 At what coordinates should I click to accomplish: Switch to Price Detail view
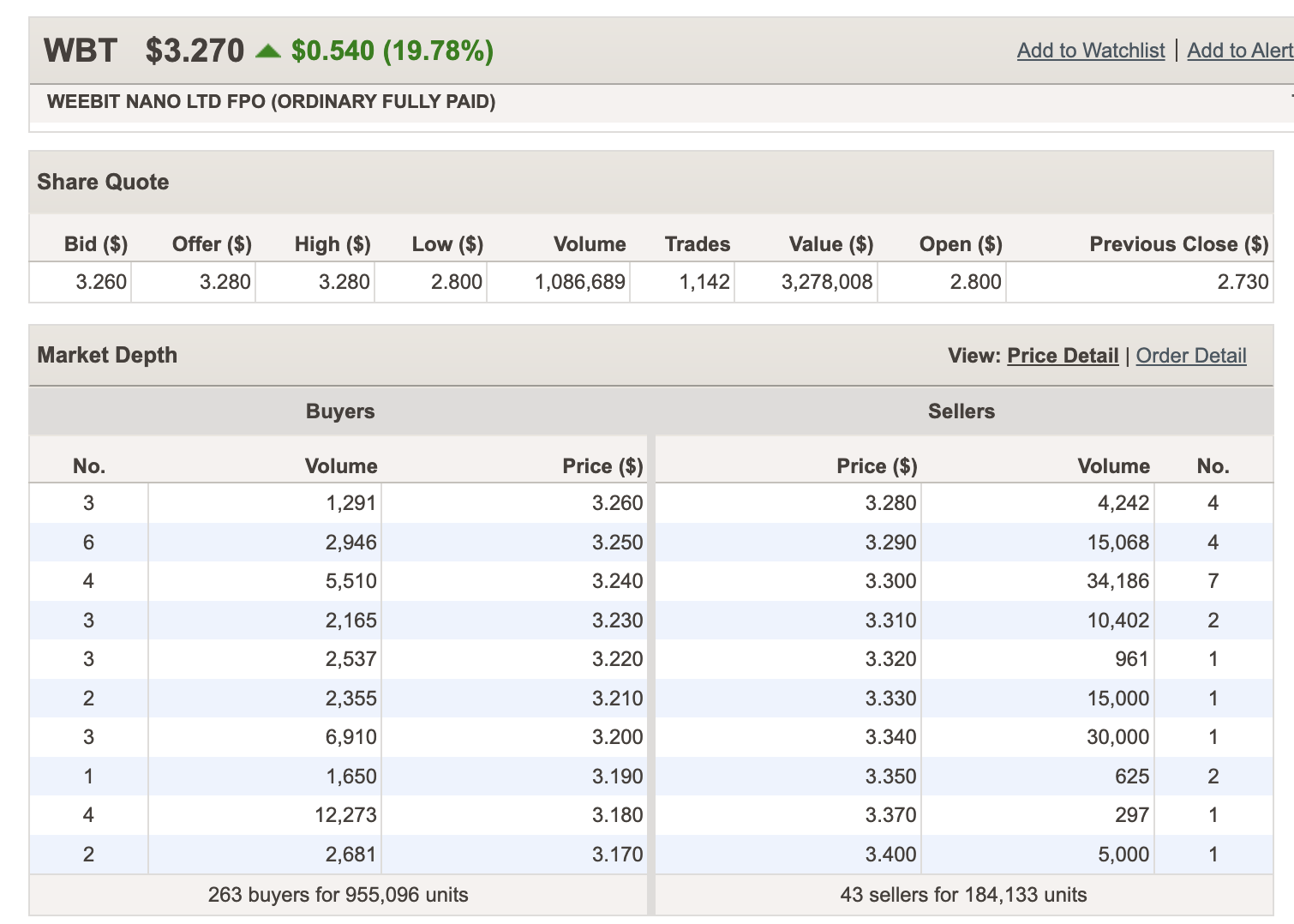tap(1063, 356)
